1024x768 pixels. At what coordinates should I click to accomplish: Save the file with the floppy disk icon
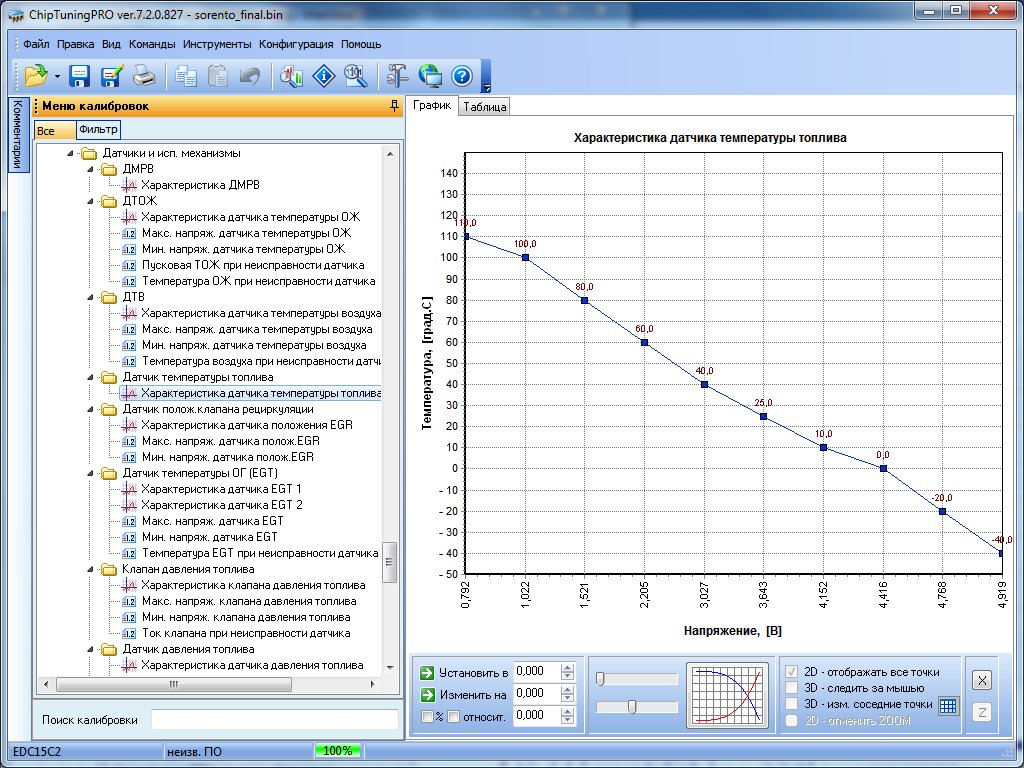click(x=80, y=75)
